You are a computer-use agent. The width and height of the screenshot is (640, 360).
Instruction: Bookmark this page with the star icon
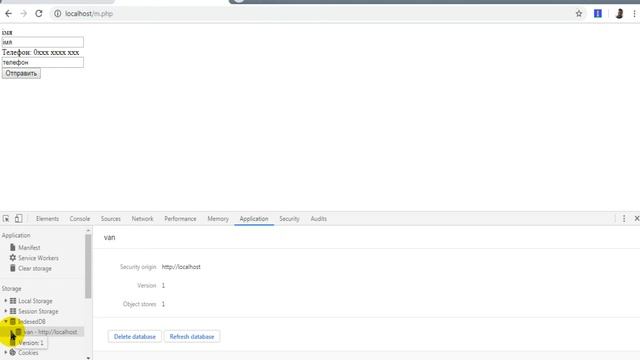[x=579, y=13]
